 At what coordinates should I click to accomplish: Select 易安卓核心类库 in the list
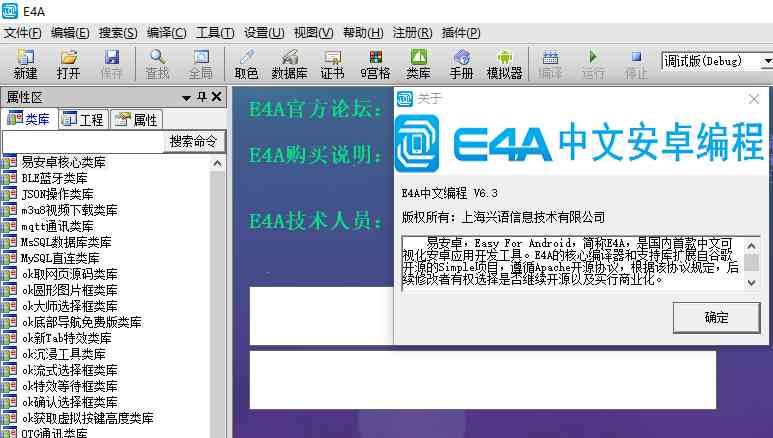coord(64,162)
